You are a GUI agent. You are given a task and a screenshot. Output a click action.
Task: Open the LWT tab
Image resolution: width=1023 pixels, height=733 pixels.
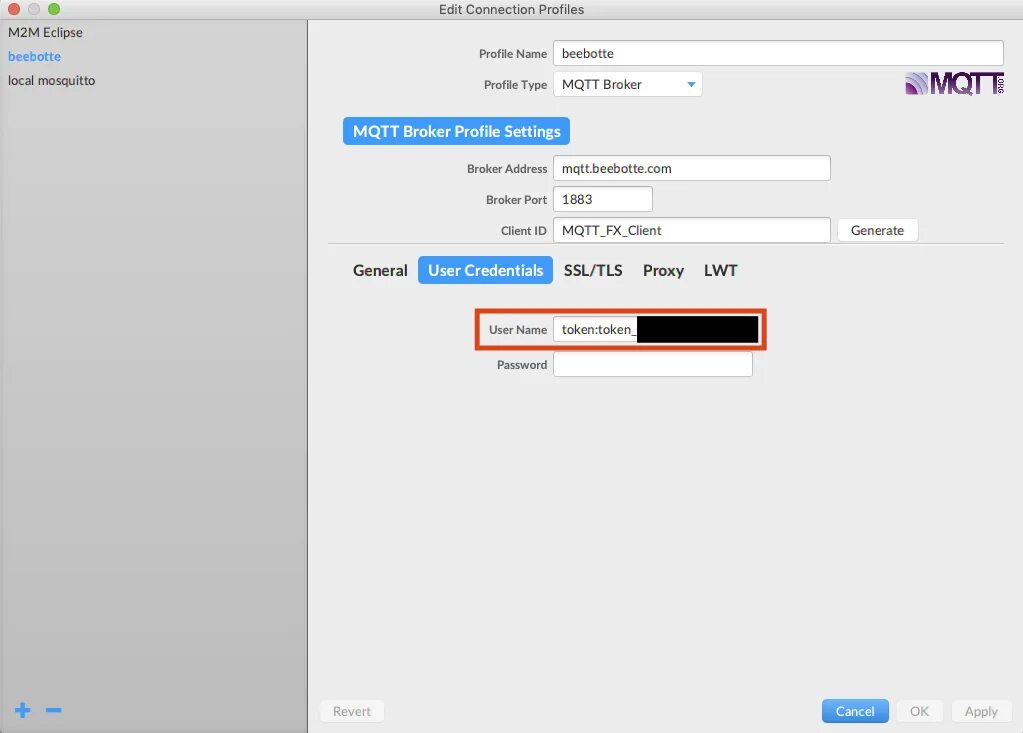point(720,270)
